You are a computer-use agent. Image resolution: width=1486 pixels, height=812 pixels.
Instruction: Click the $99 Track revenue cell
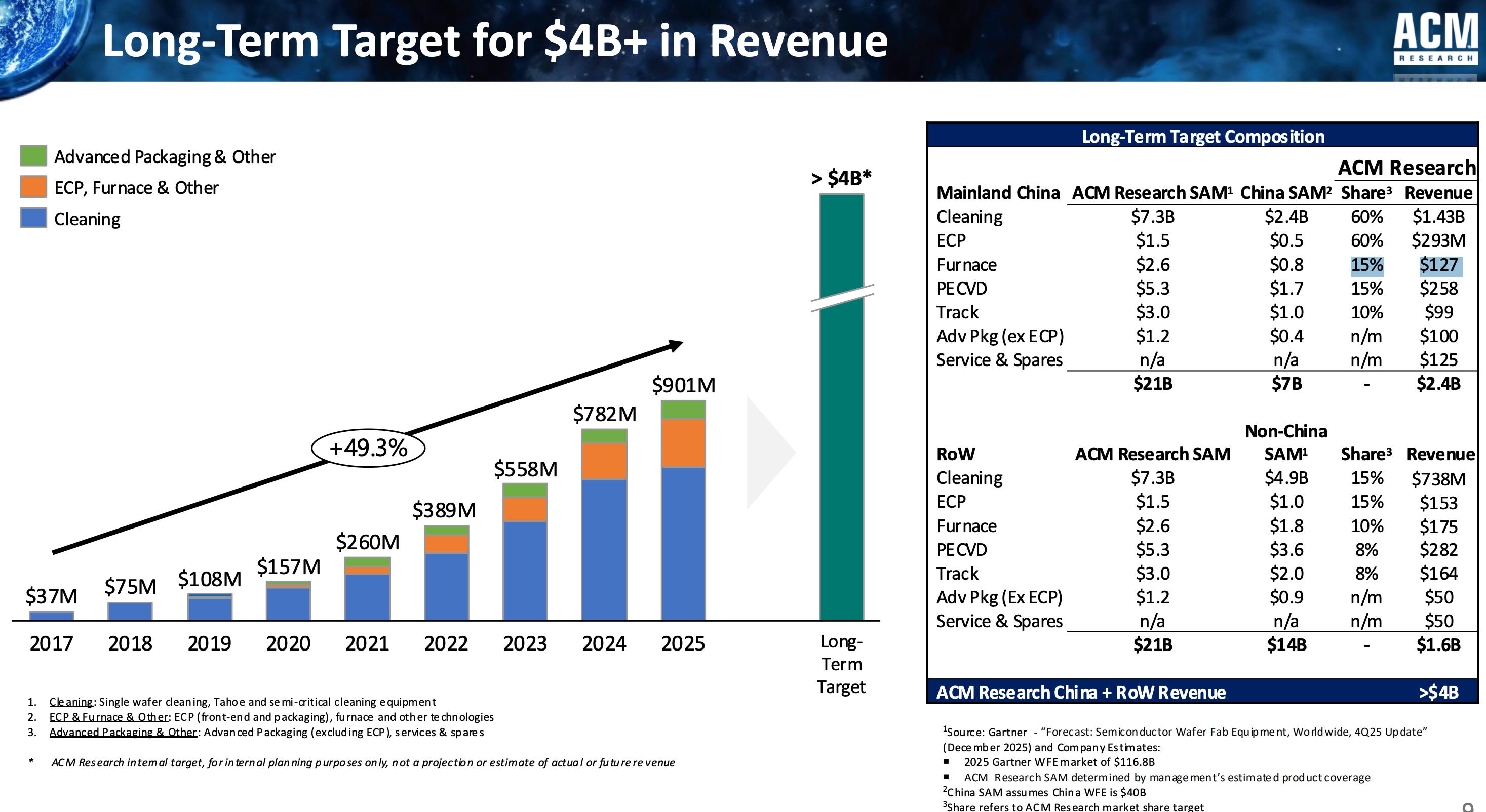1439,312
